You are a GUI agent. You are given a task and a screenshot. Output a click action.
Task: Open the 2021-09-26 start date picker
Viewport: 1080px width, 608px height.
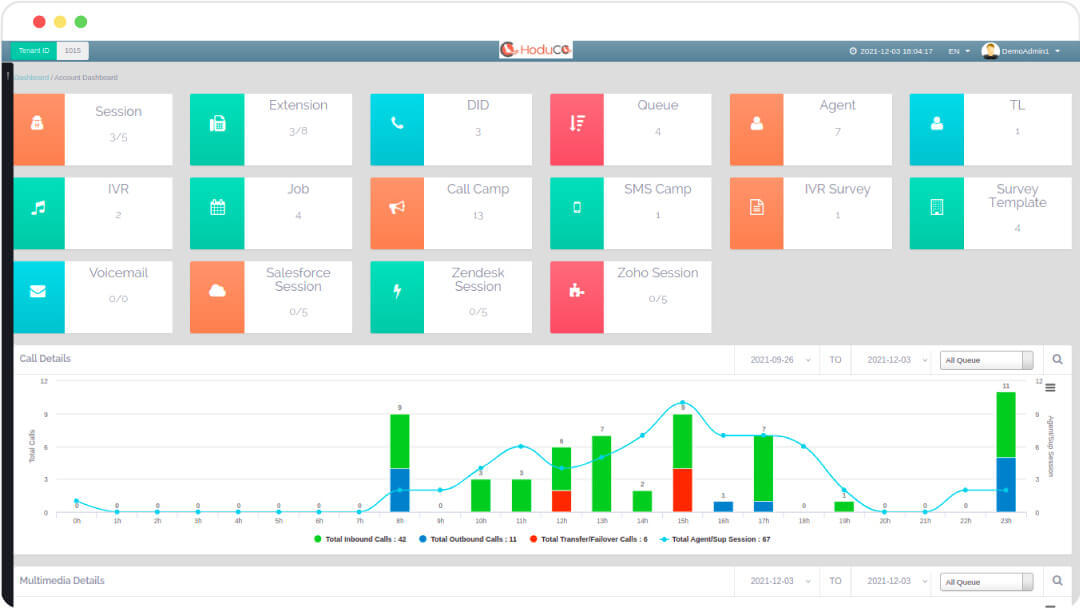pyautogui.click(x=778, y=359)
